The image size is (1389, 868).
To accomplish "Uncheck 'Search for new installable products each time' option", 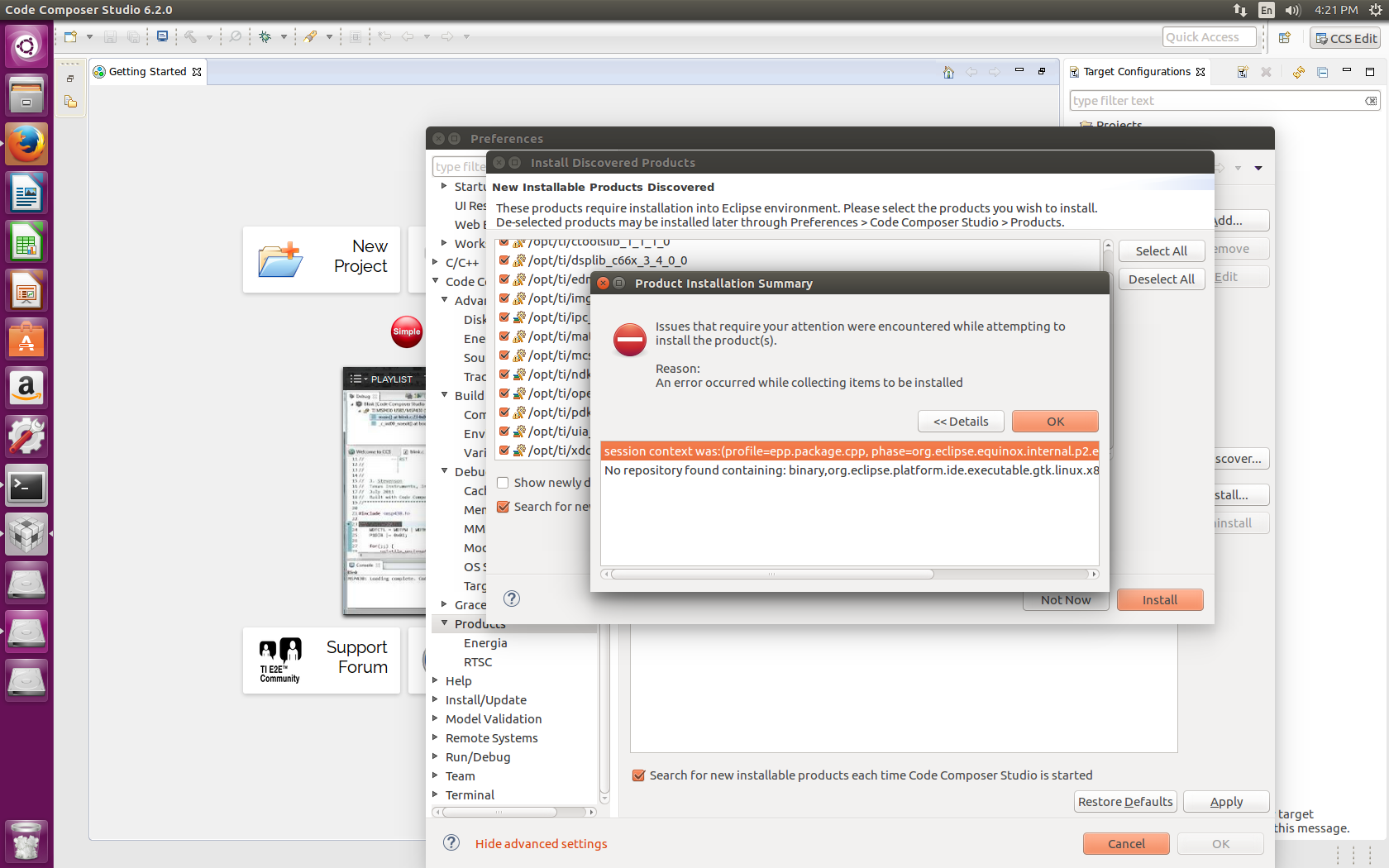I will tap(638, 775).
